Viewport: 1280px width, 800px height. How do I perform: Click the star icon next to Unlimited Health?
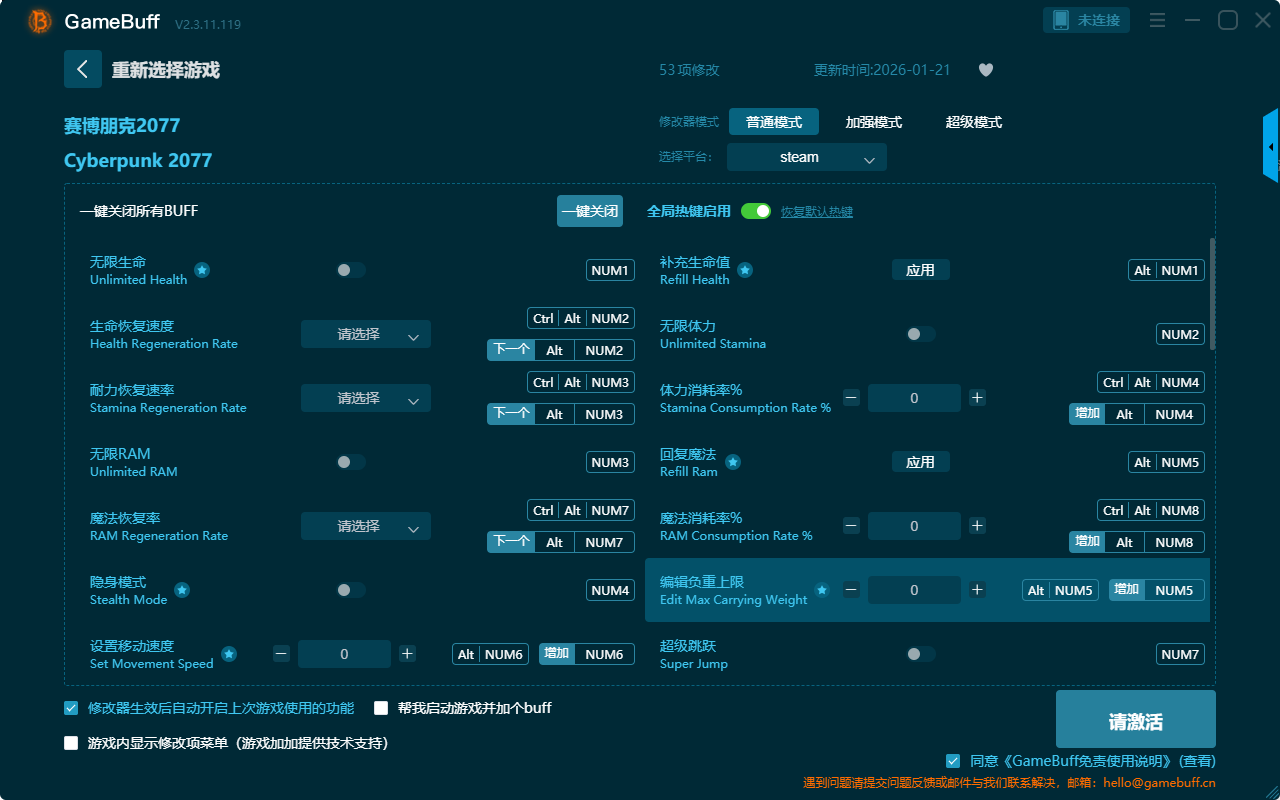tap(202, 270)
